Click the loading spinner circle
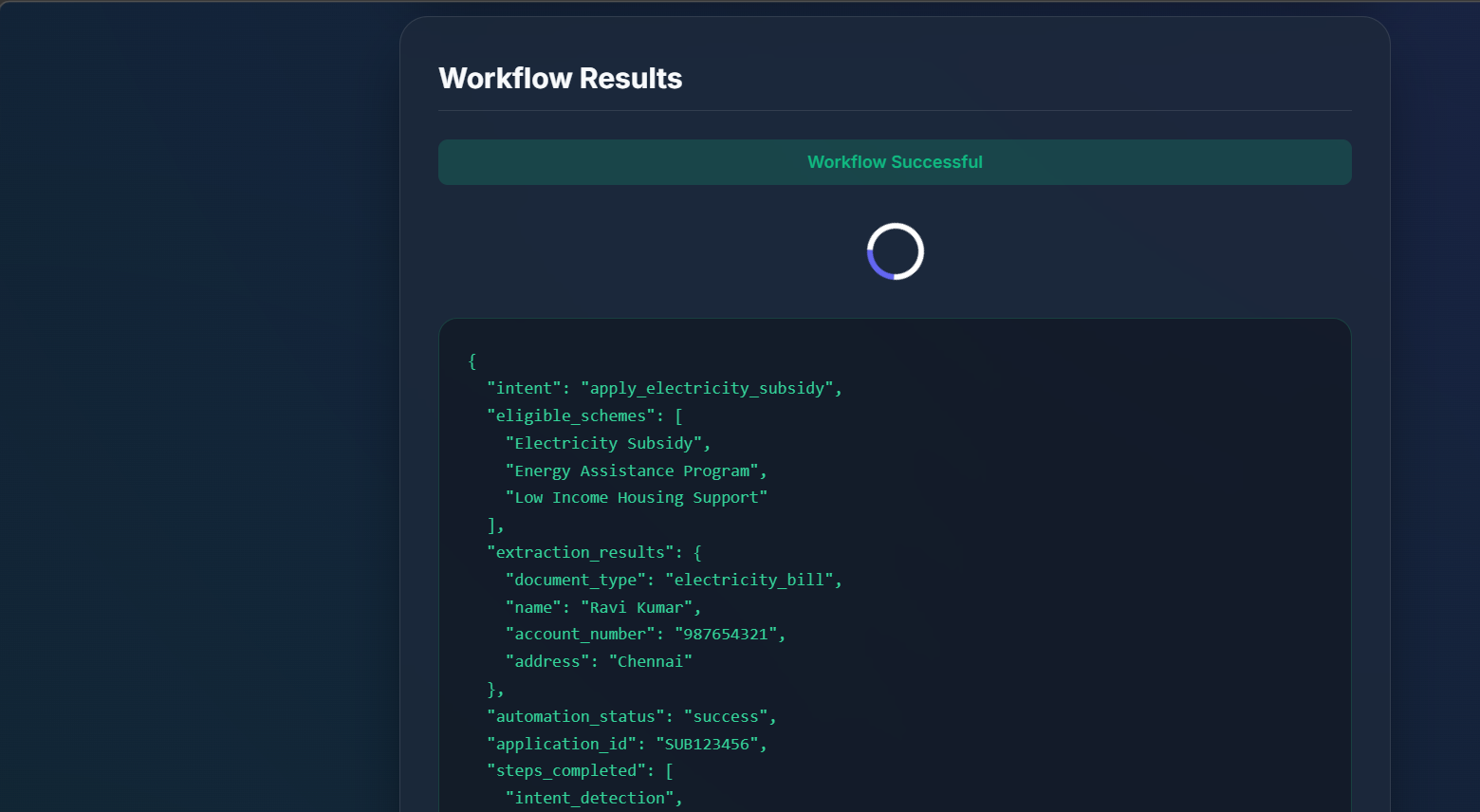Viewport: 1480px width, 812px height. (x=896, y=251)
